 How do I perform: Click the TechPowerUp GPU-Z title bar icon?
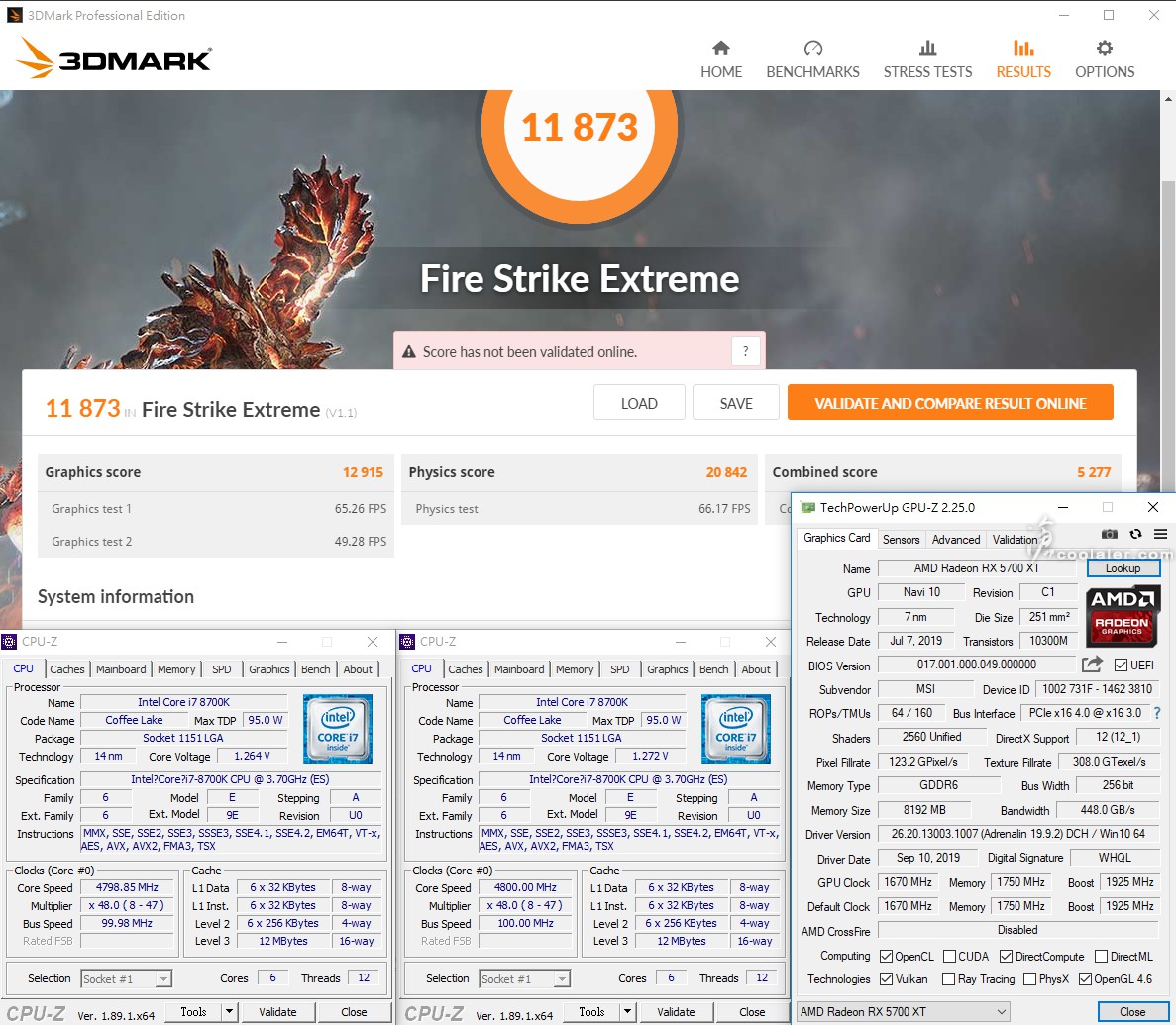807,508
